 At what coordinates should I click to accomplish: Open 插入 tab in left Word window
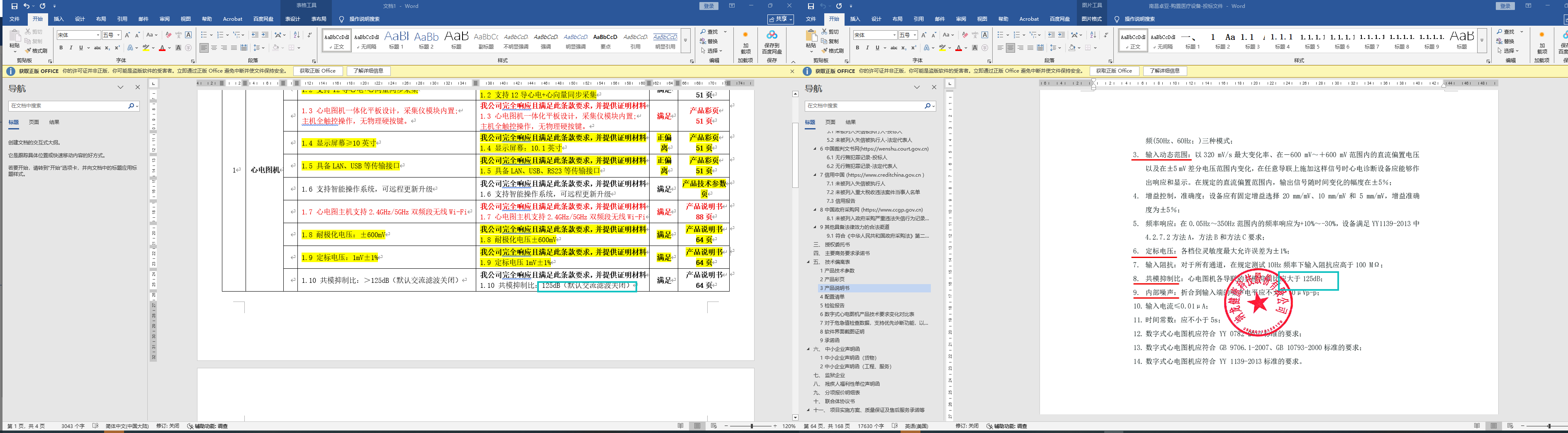pos(58,19)
